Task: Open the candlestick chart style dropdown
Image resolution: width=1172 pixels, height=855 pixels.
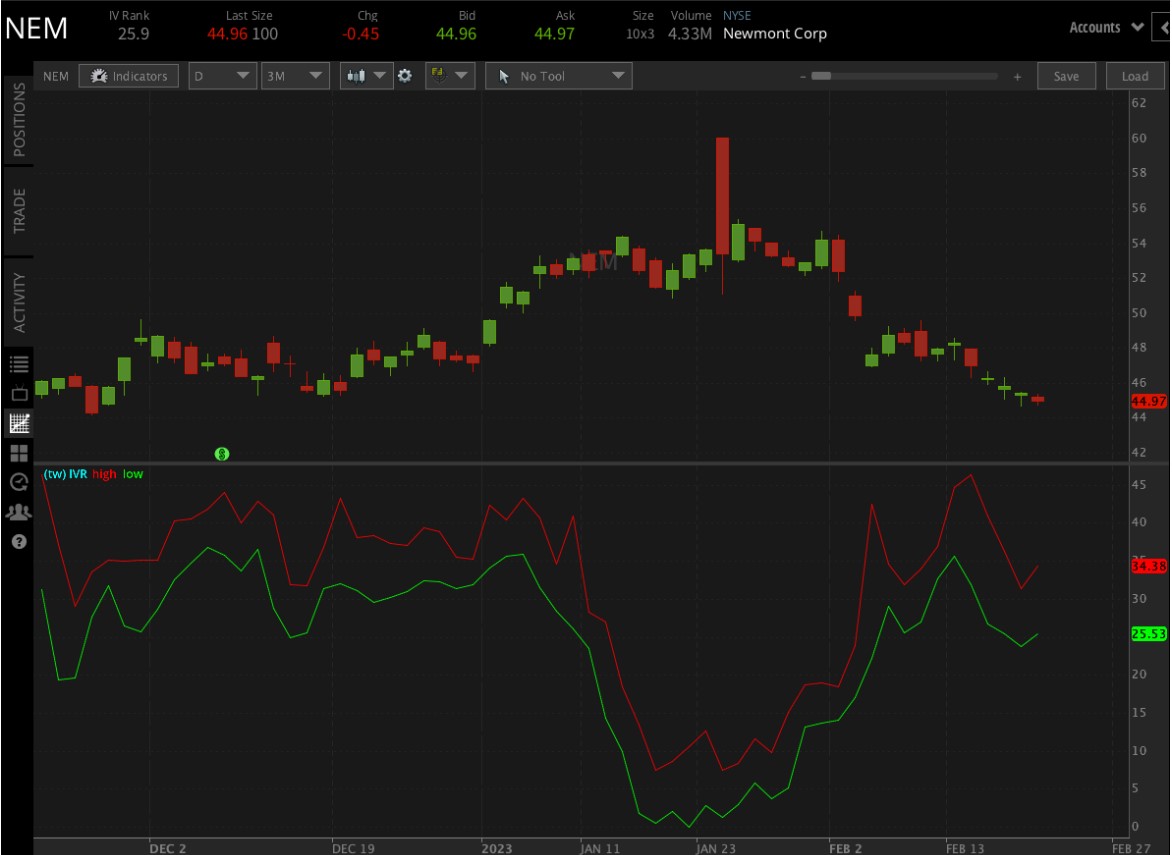Action: 366,76
